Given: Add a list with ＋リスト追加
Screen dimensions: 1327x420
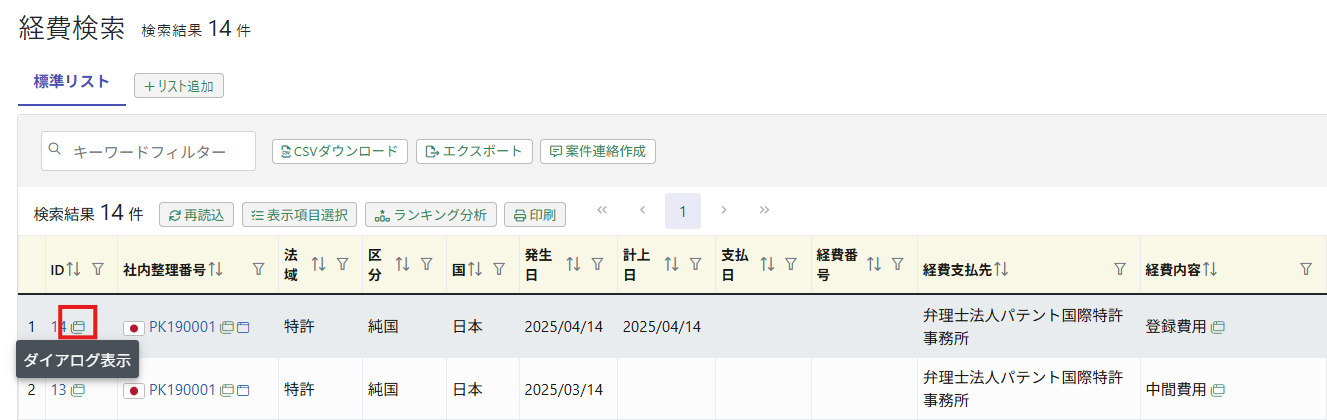Looking at the screenshot, I should (x=179, y=86).
